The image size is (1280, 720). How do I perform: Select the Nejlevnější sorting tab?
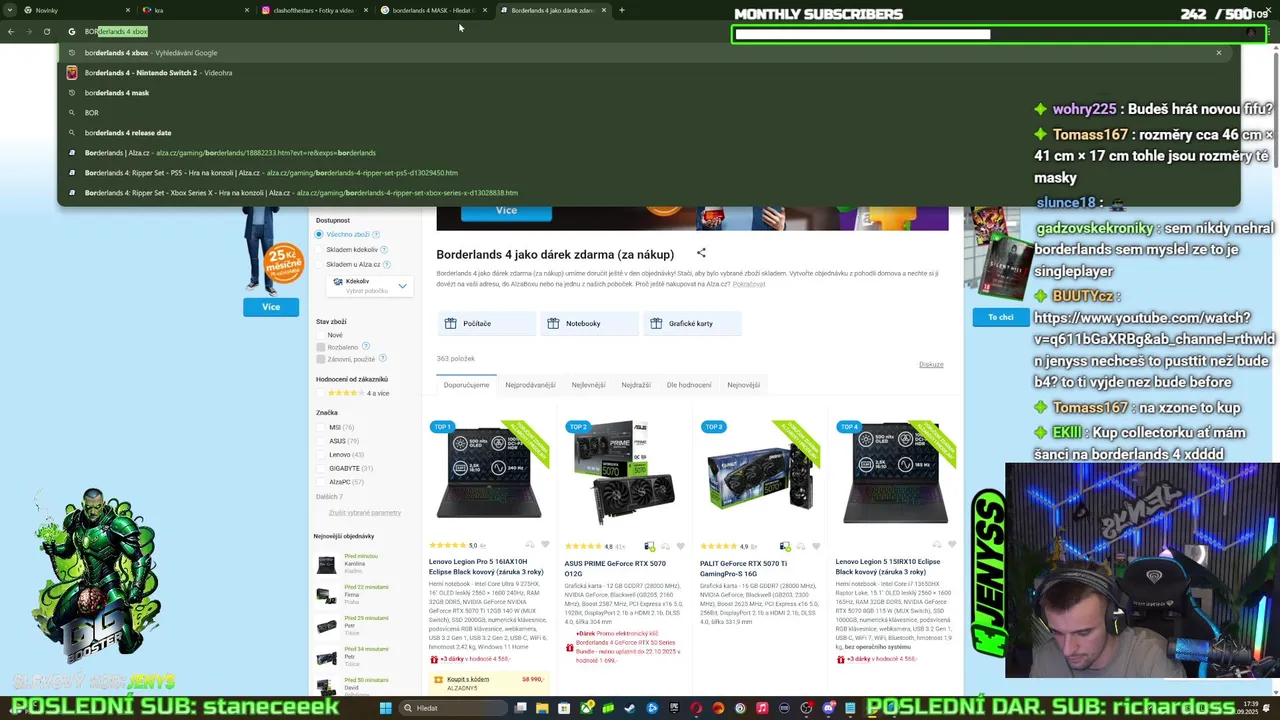[588, 385]
